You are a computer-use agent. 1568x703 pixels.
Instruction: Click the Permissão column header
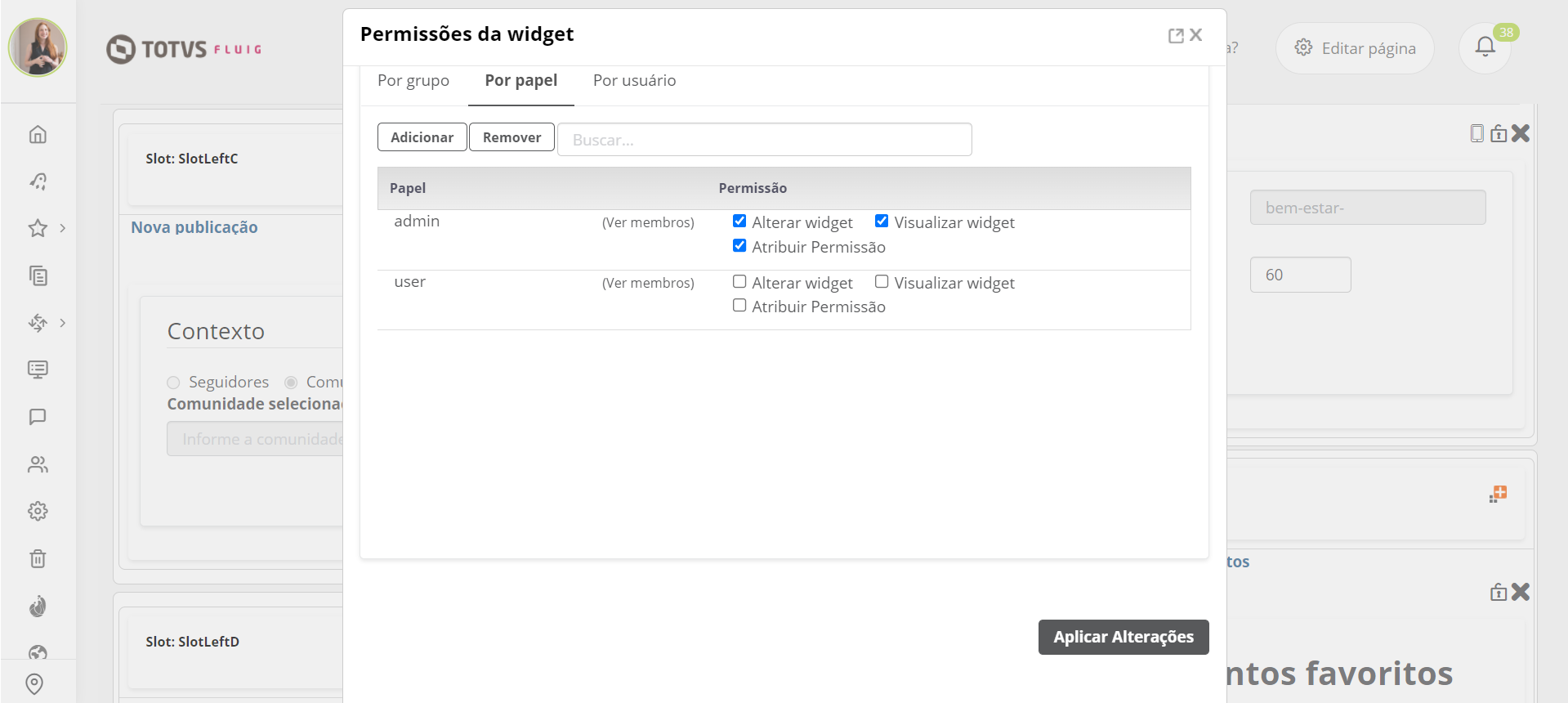point(753,188)
